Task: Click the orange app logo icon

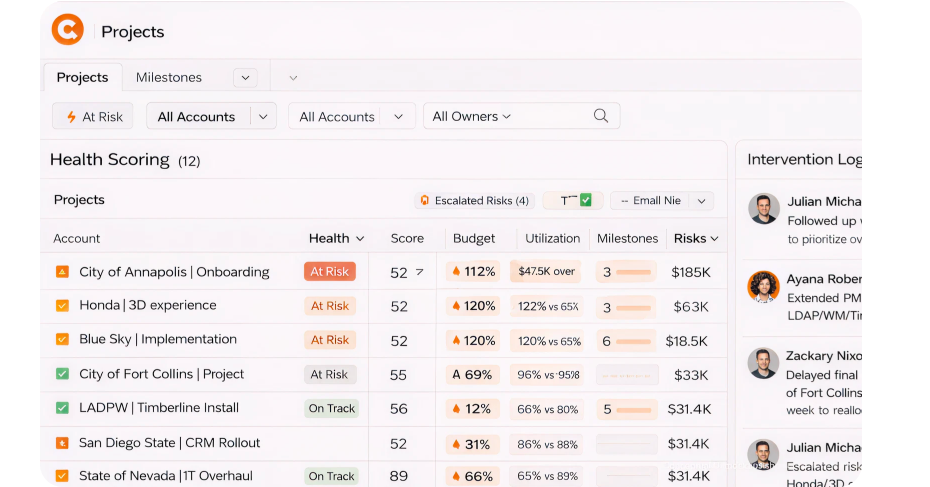Action: click(x=68, y=31)
